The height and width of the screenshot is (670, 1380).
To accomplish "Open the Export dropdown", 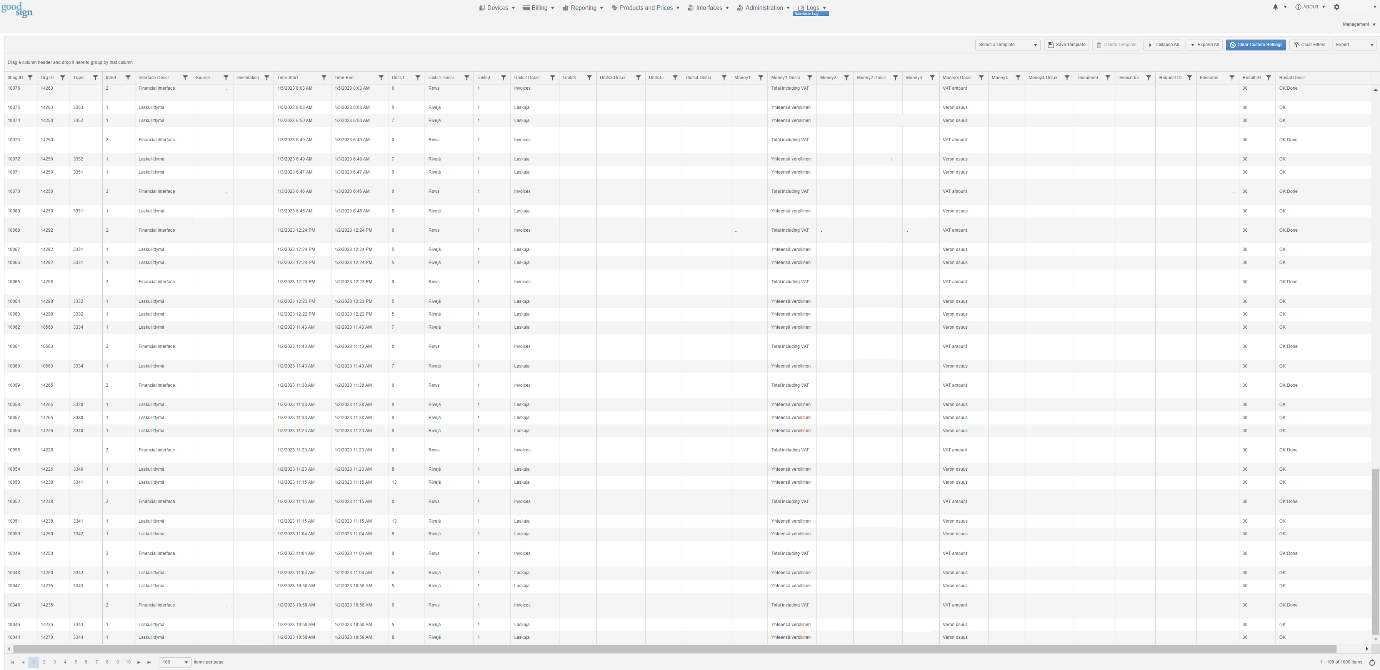I will [x=1355, y=44].
